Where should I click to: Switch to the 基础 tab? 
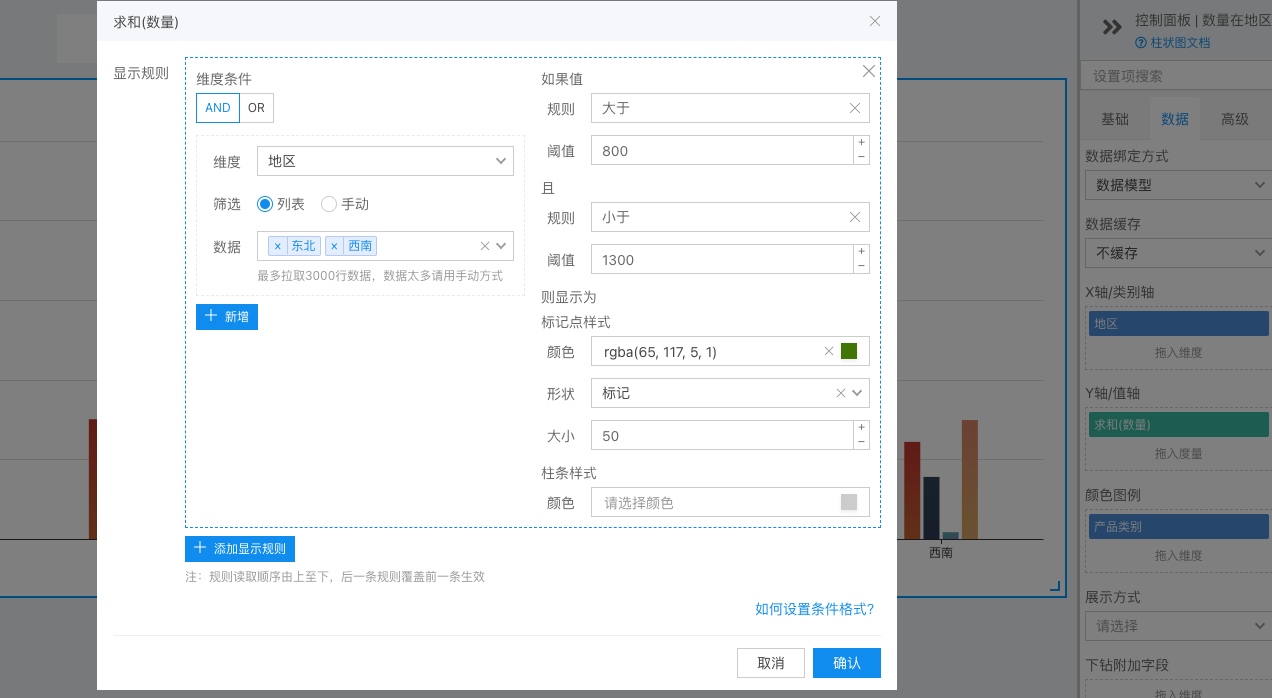pos(1115,119)
